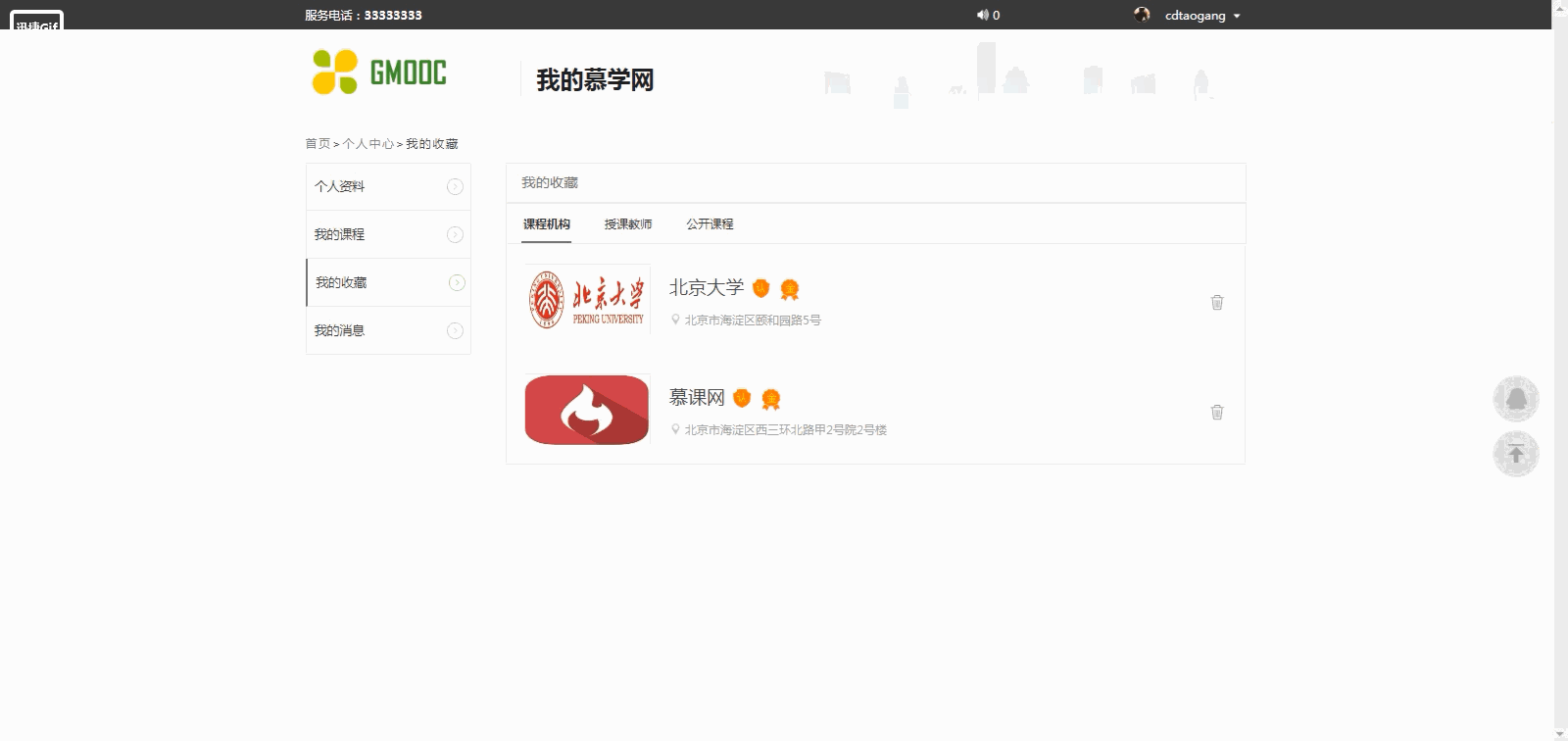Click the first orange badge beside 北京大学
This screenshot has width=1568, height=741.
tap(760, 288)
